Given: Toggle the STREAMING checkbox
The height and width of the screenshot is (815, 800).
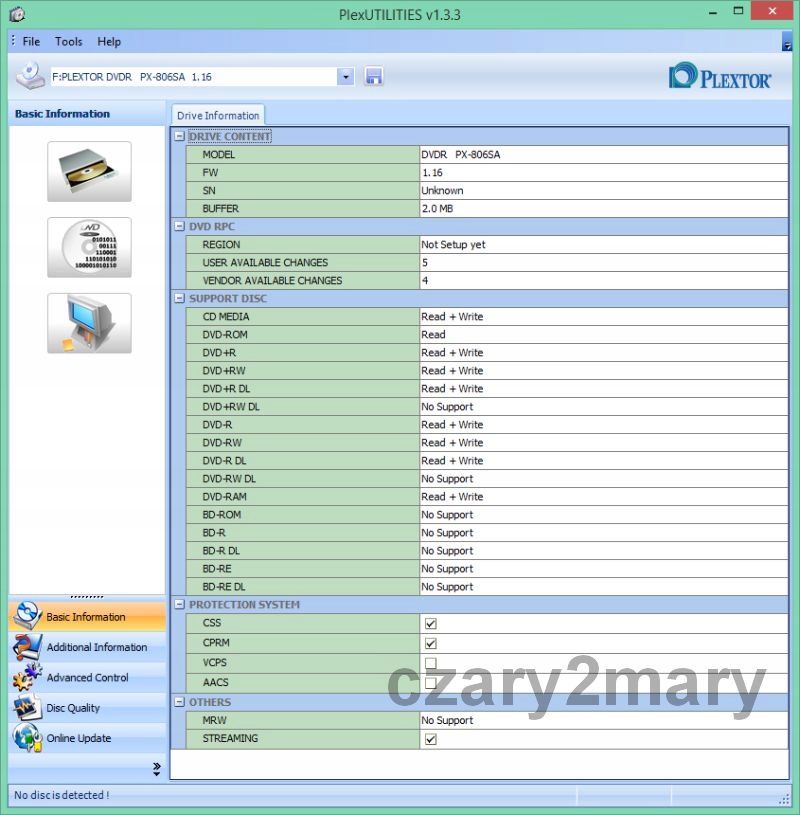Looking at the screenshot, I should coord(431,739).
